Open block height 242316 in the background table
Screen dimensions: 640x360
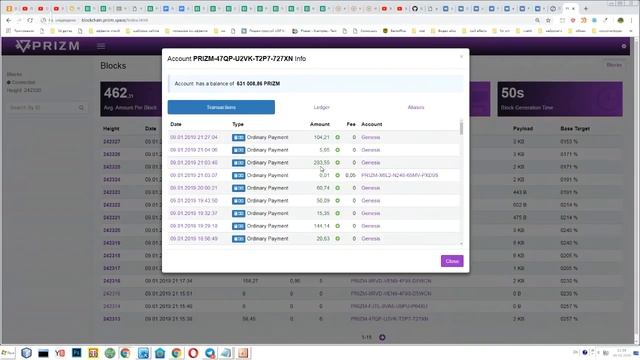pyautogui.click(x=111, y=281)
